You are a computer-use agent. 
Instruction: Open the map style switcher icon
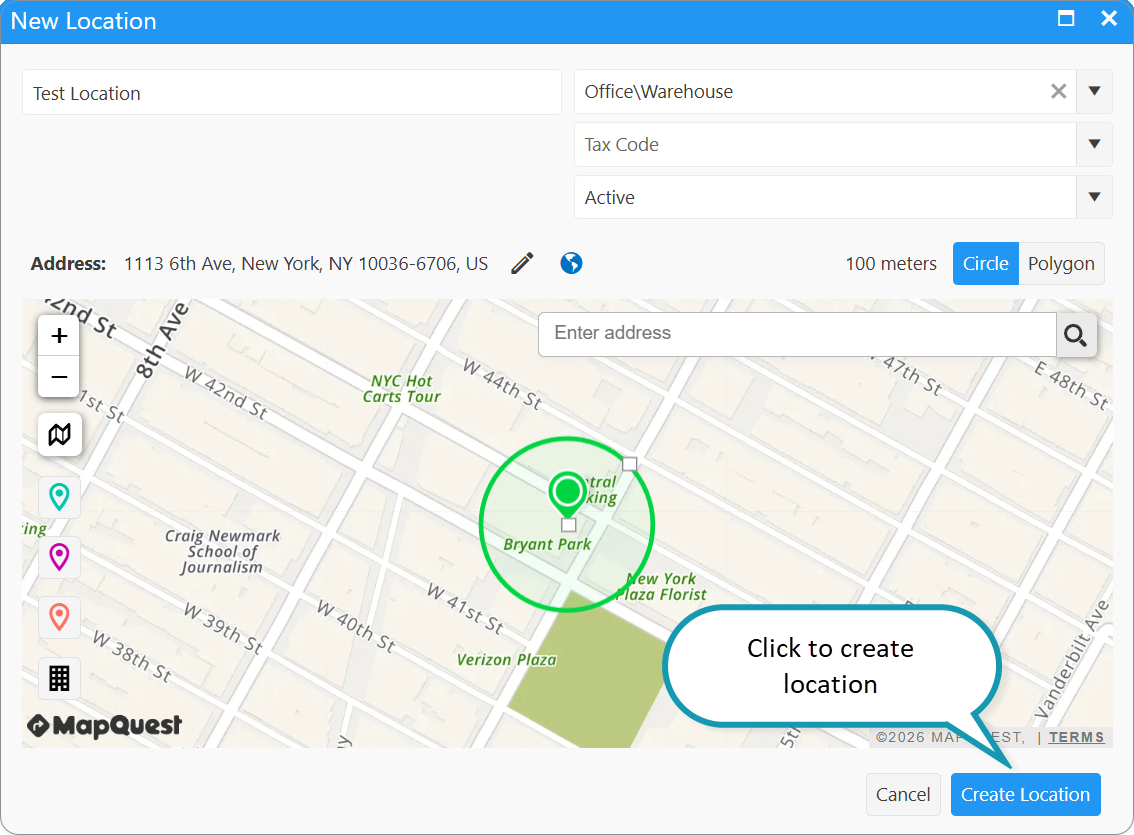click(x=59, y=434)
